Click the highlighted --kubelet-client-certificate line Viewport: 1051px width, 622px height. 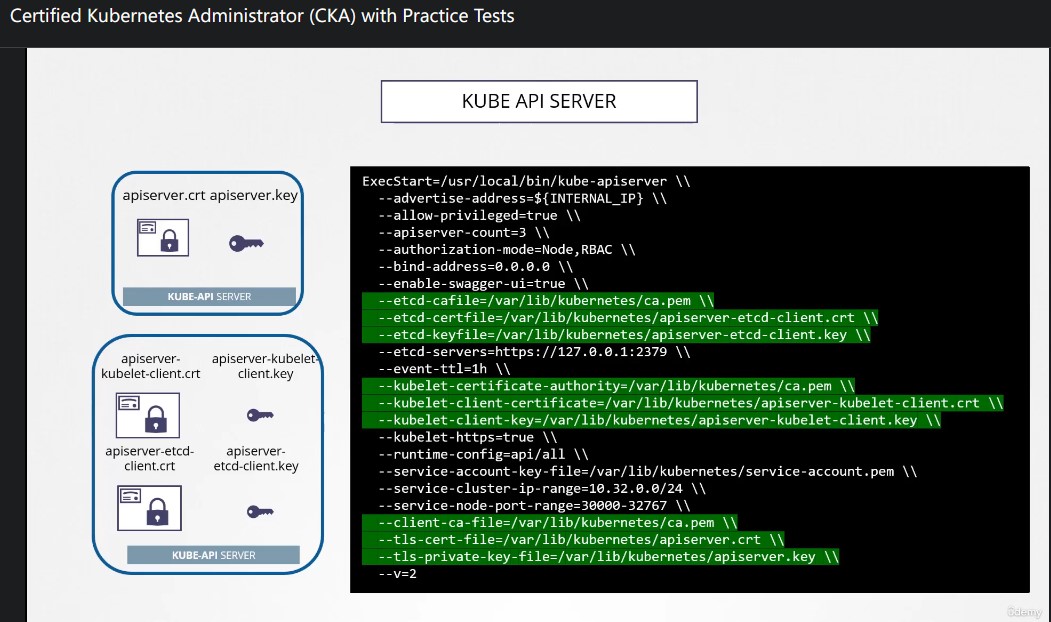point(683,403)
